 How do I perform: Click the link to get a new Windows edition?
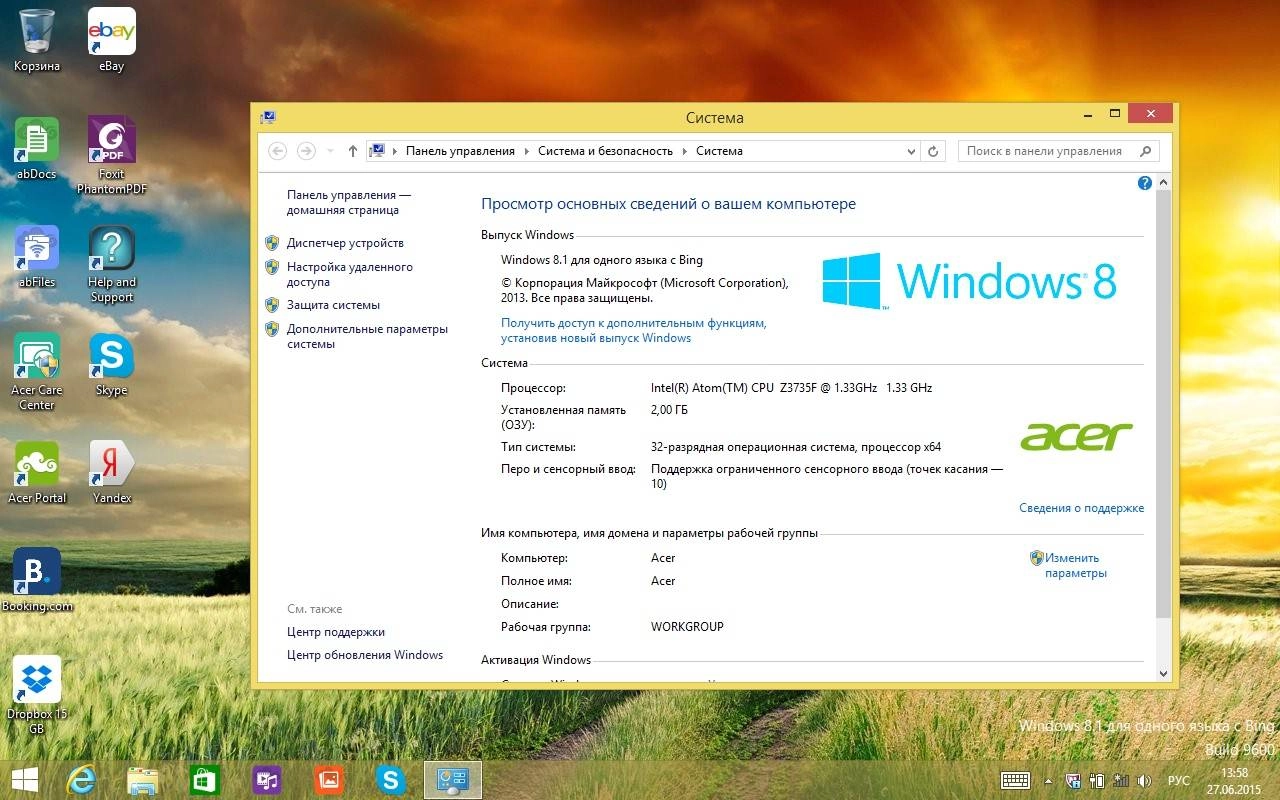[x=634, y=330]
